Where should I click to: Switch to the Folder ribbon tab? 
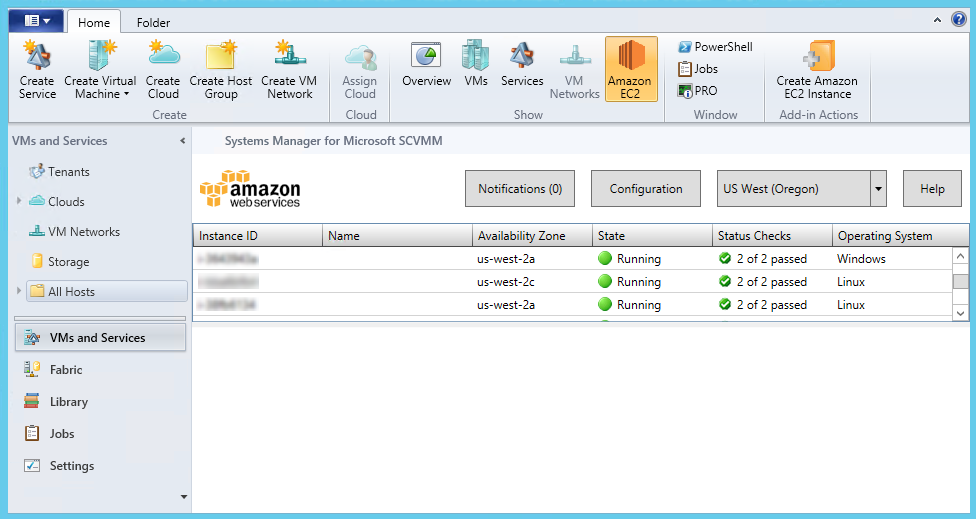point(153,22)
